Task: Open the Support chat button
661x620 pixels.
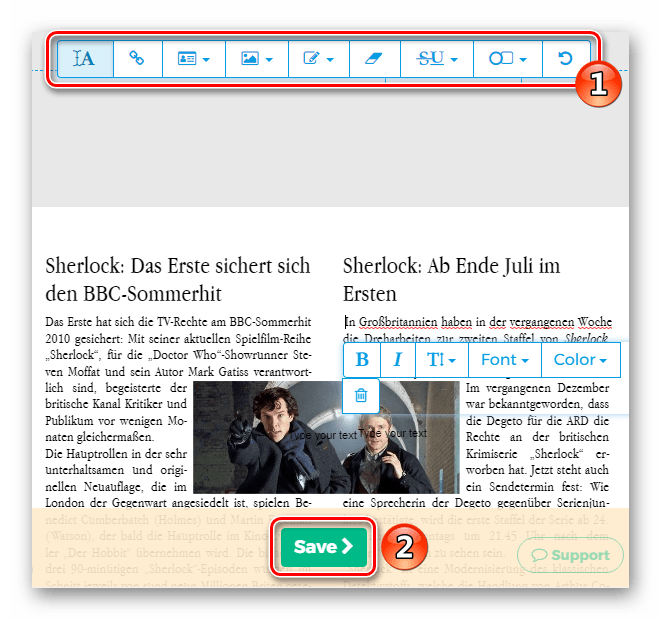Action: click(570, 555)
